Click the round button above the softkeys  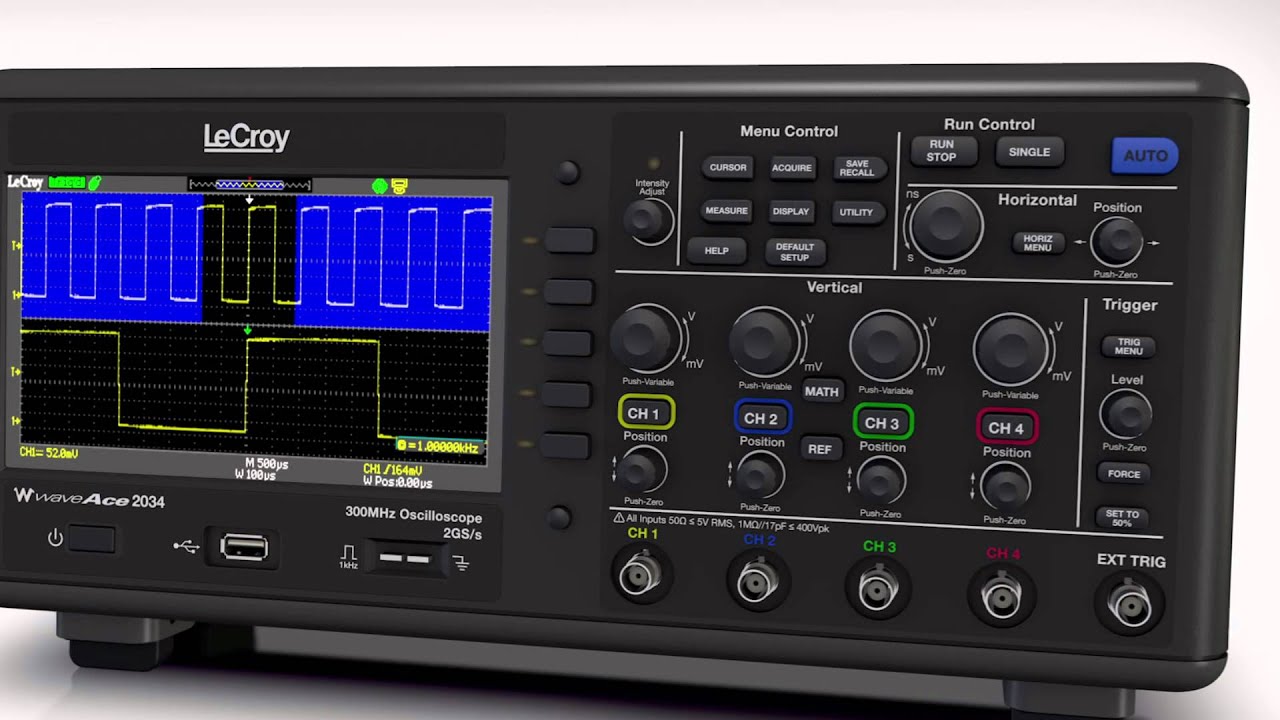click(567, 172)
